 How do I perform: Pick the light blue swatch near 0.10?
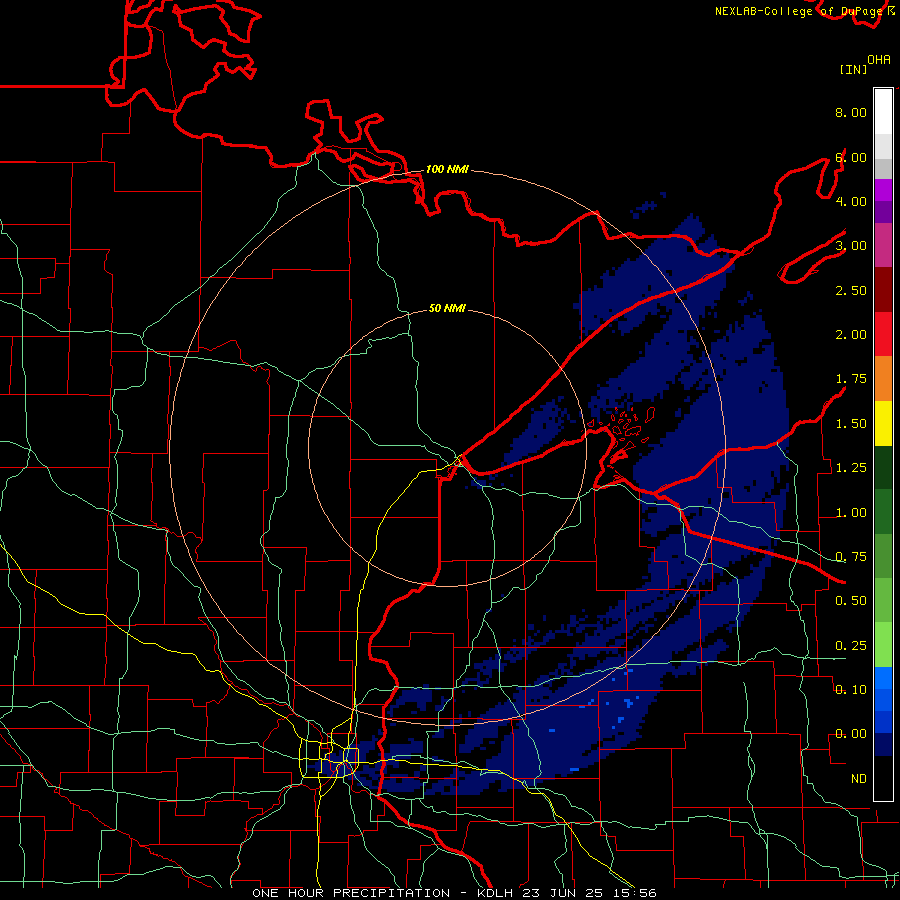pos(883,678)
